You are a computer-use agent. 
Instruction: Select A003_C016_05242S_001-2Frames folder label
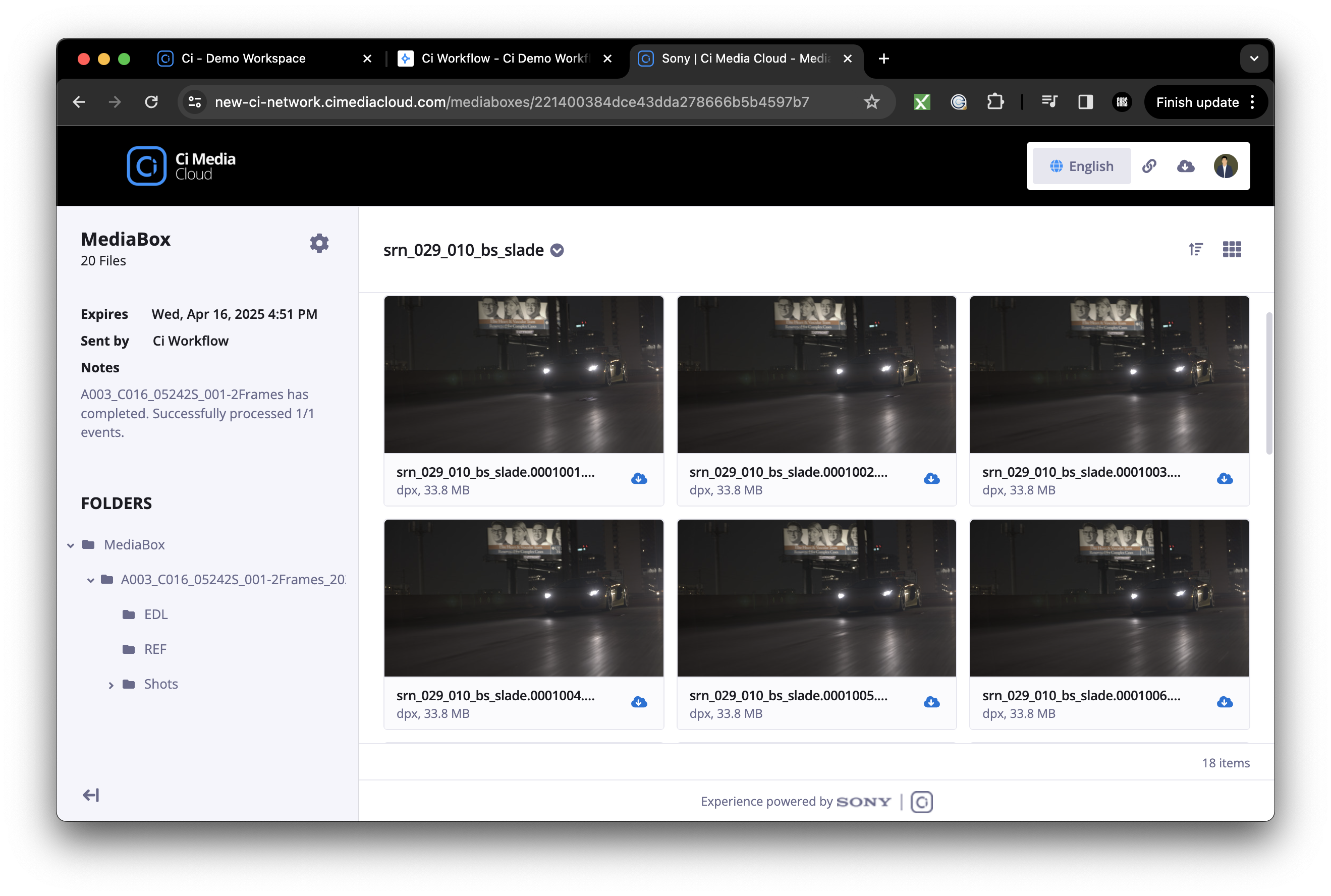(233, 580)
